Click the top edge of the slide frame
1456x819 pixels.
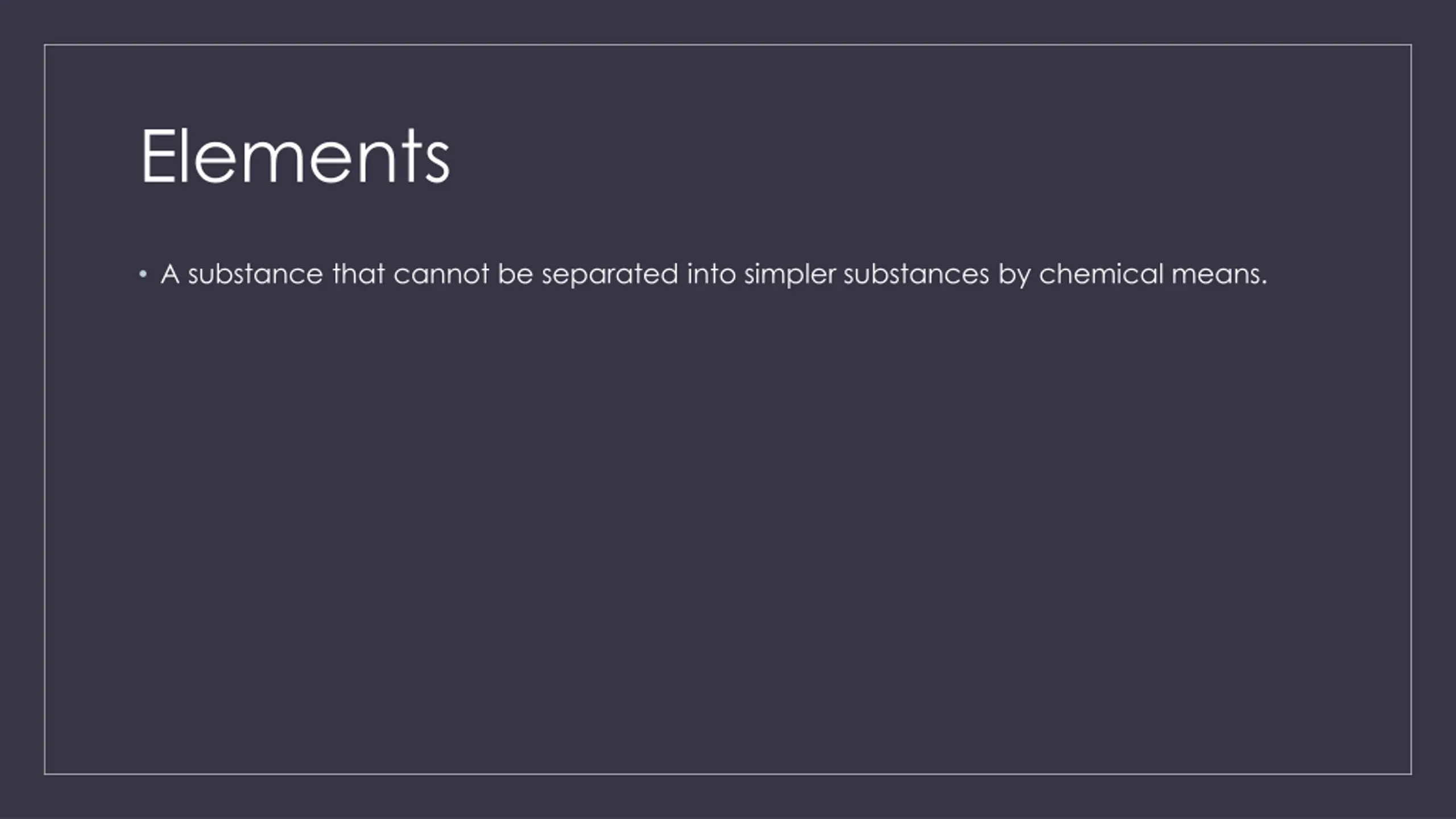coord(728,44)
